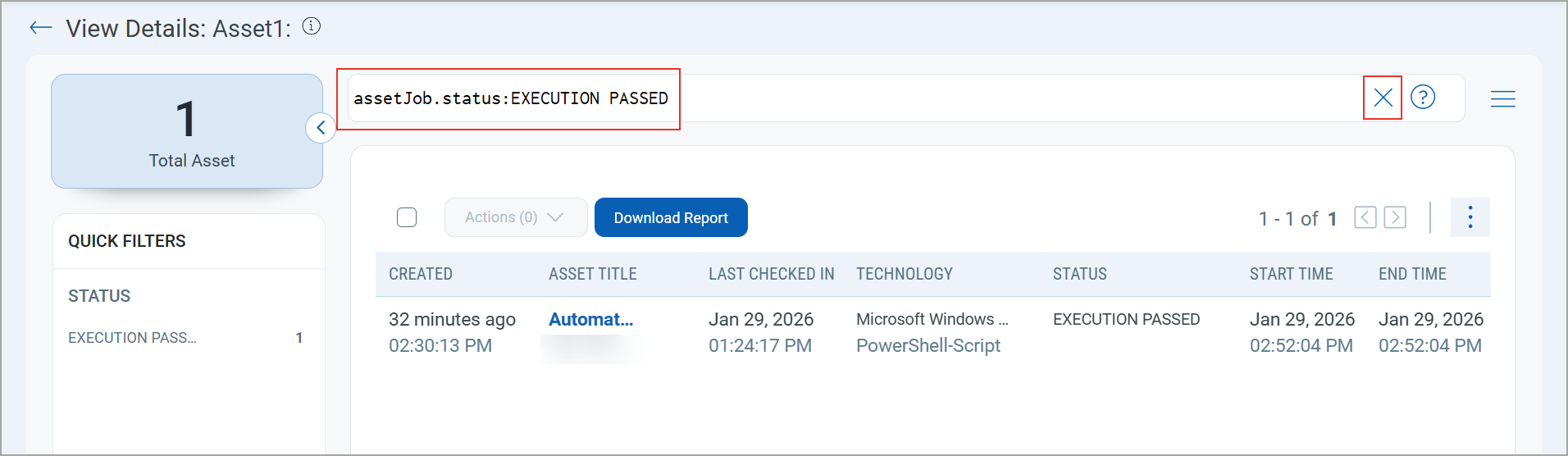Image resolution: width=1568 pixels, height=456 pixels.
Task: Open the Automat... asset title link
Action: tap(590, 320)
